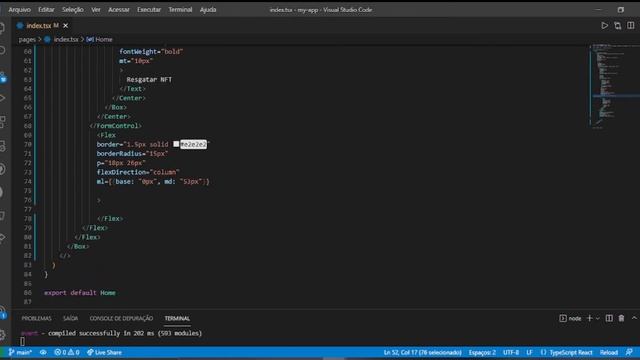This screenshot has height=360, width=640.
Task: Open the Terminal menu in menu bar
Action: 180,9
